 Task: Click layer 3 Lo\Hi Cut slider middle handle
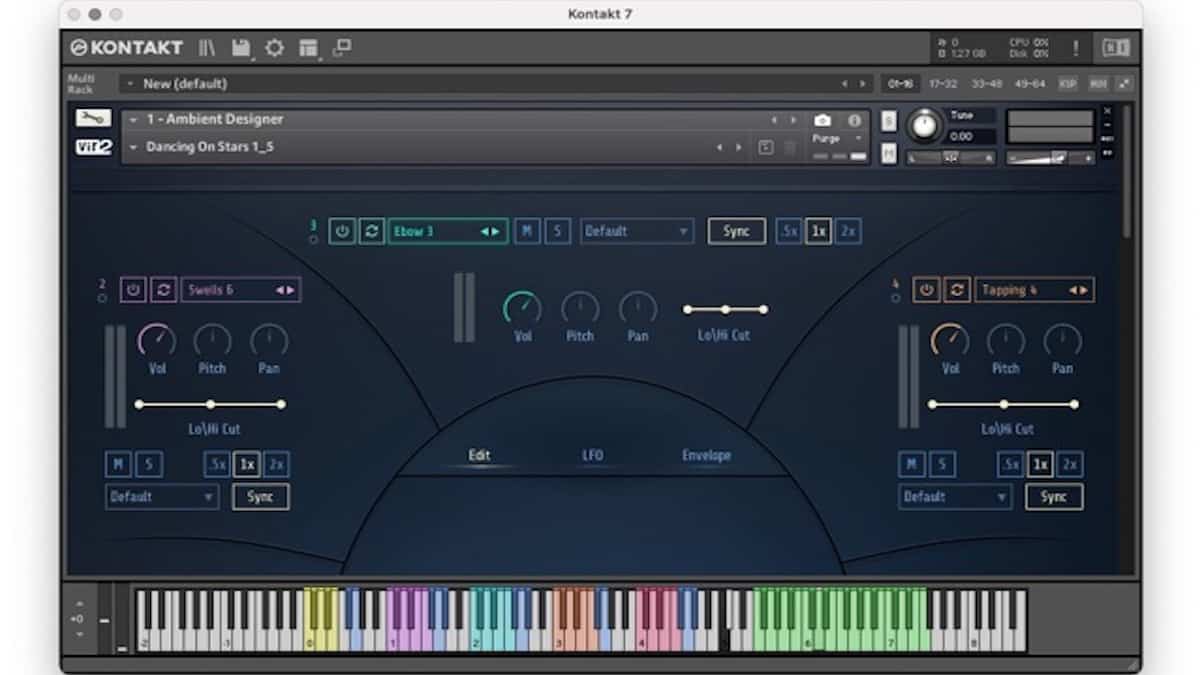coord(725,309)
